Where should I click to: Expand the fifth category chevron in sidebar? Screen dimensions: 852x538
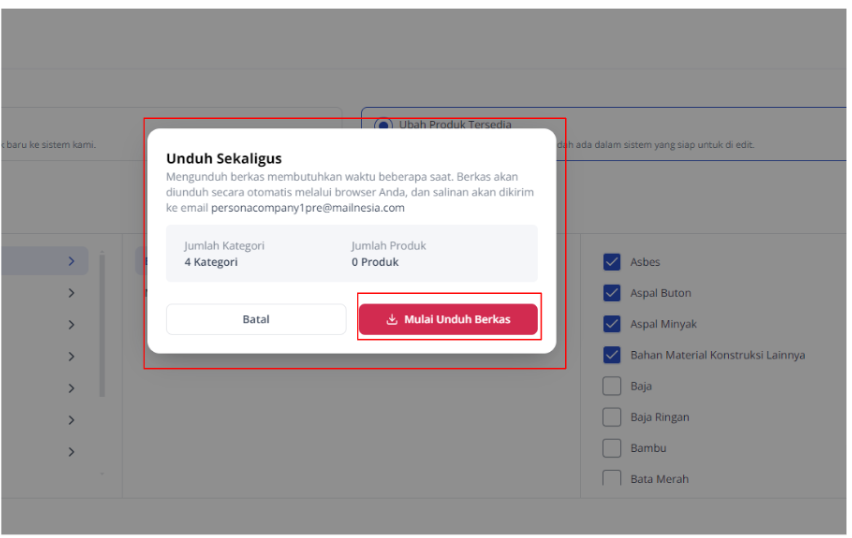tap(71, 388)
